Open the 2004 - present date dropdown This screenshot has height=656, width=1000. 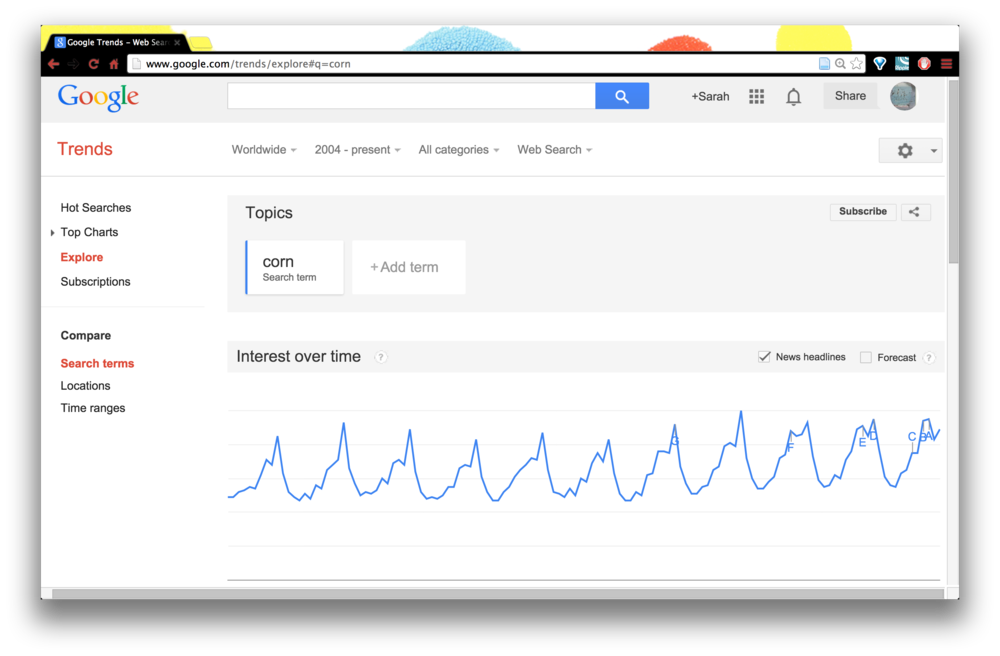tap(357, 150)
